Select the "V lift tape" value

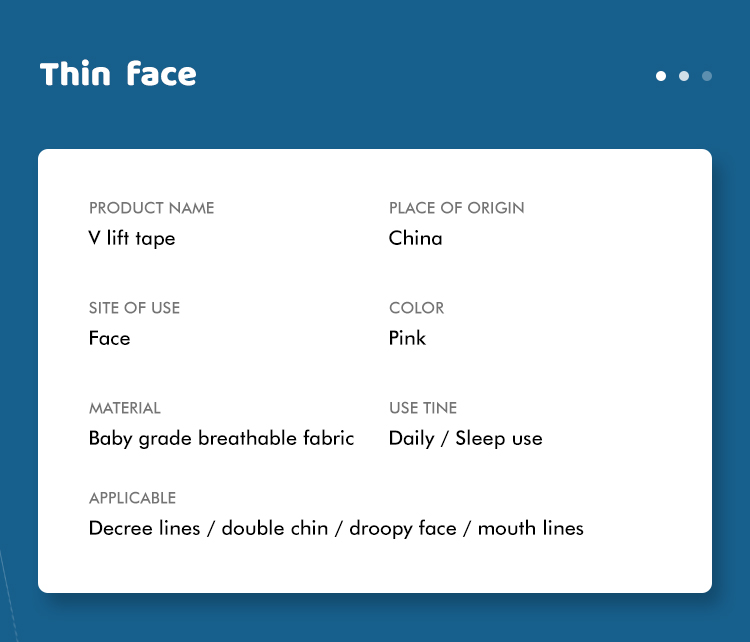coord(132,238)
